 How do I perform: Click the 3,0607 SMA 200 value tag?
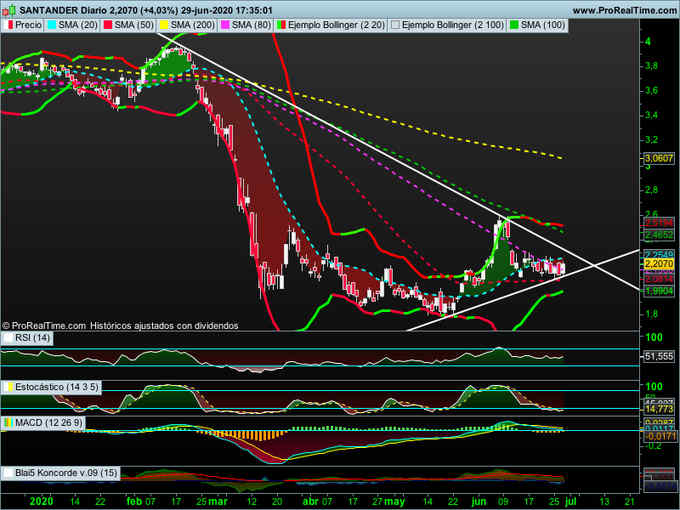click(659, 158)
